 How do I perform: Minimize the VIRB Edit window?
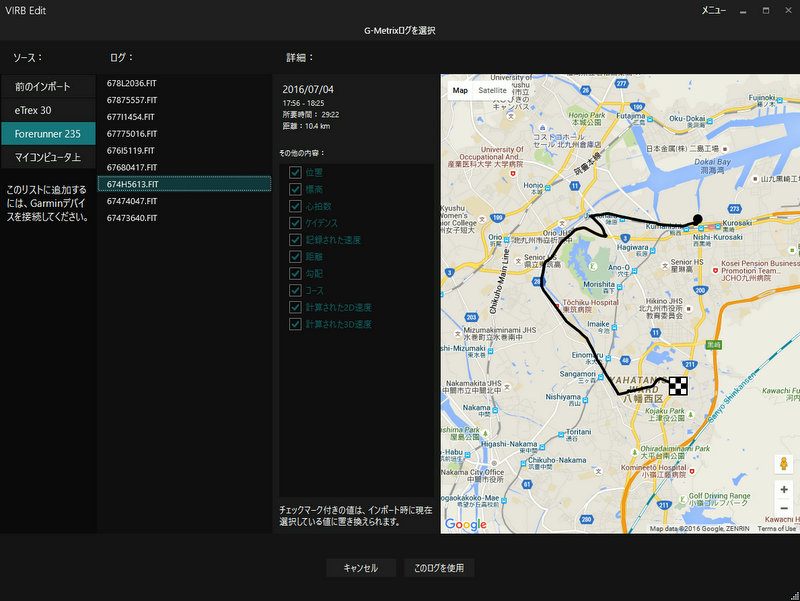pyautogui.click(x=743, y=11)
